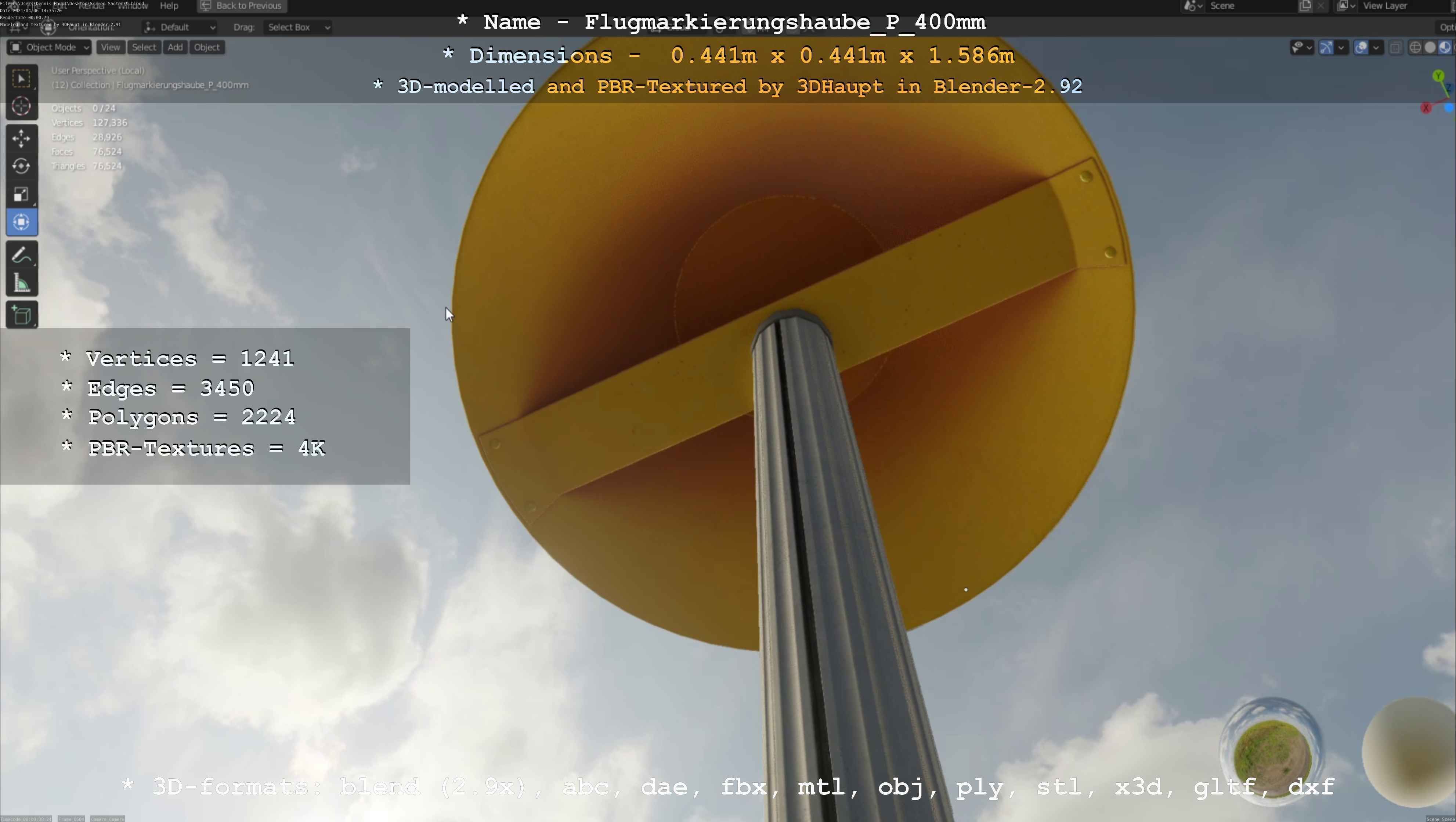Image resolution: width=1456 pixels, height=822 pixels.
Task: Toggle viewport gizmos visibility
Action: [1326, 47]
